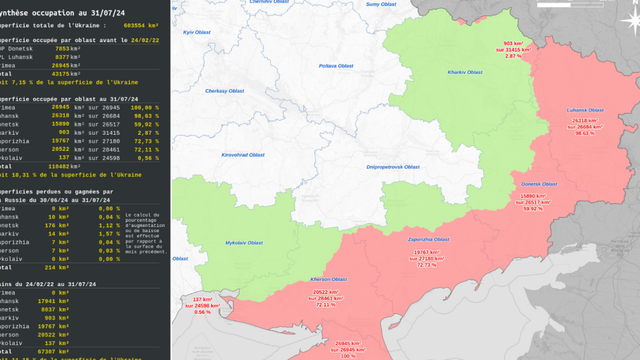This screenshot has height=360, width=640.
Task: Click the 603554 km² total area value
Action: [141, 25]
